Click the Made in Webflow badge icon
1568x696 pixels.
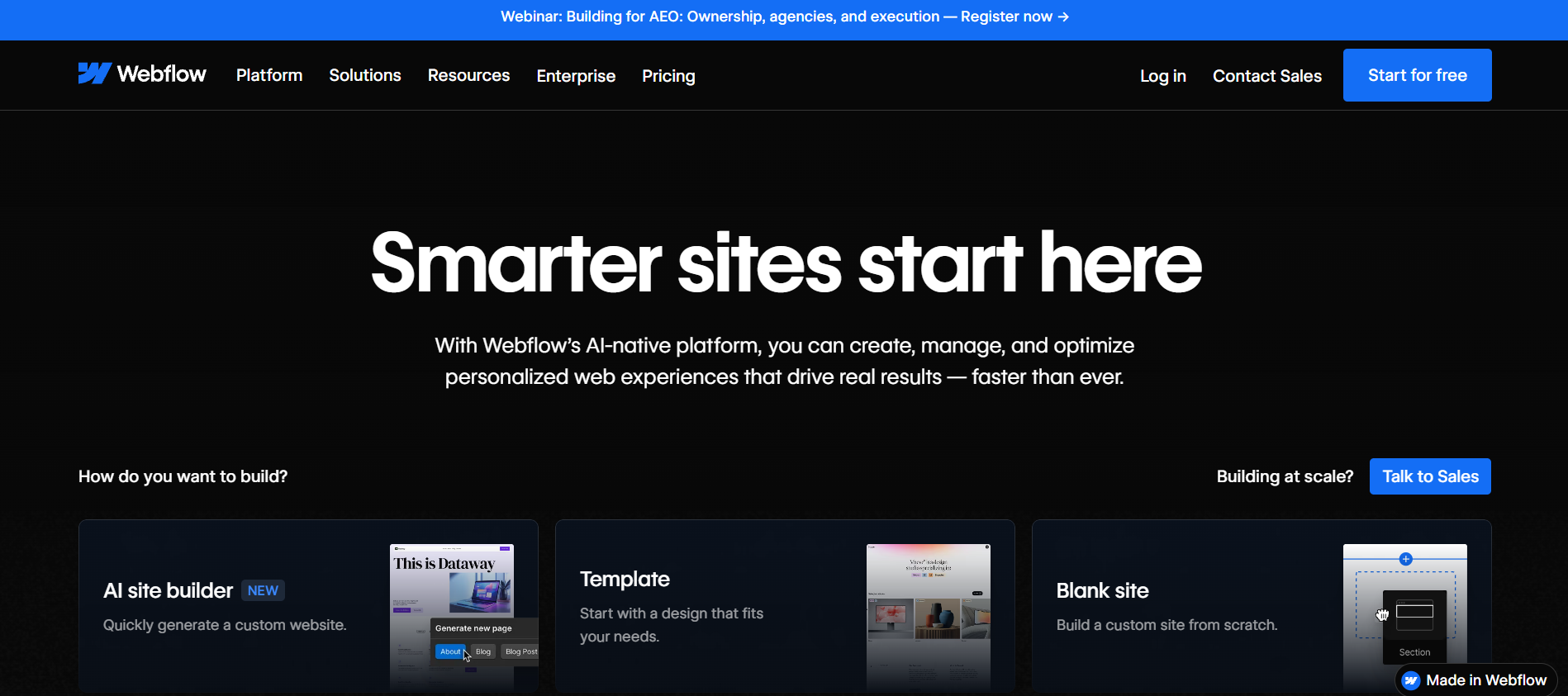pos(1411,680)
